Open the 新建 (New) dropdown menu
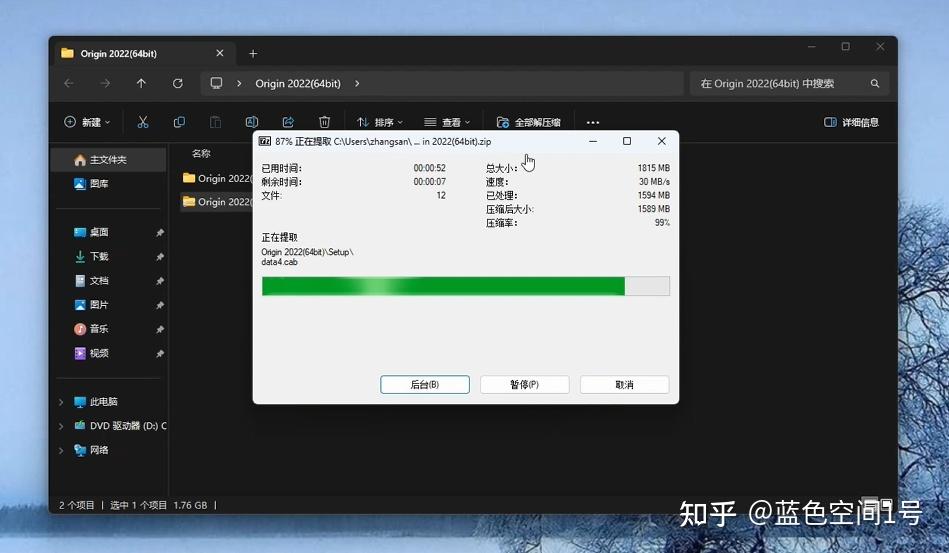The width and height of the screenshot is (949, 553). point(87,122)
